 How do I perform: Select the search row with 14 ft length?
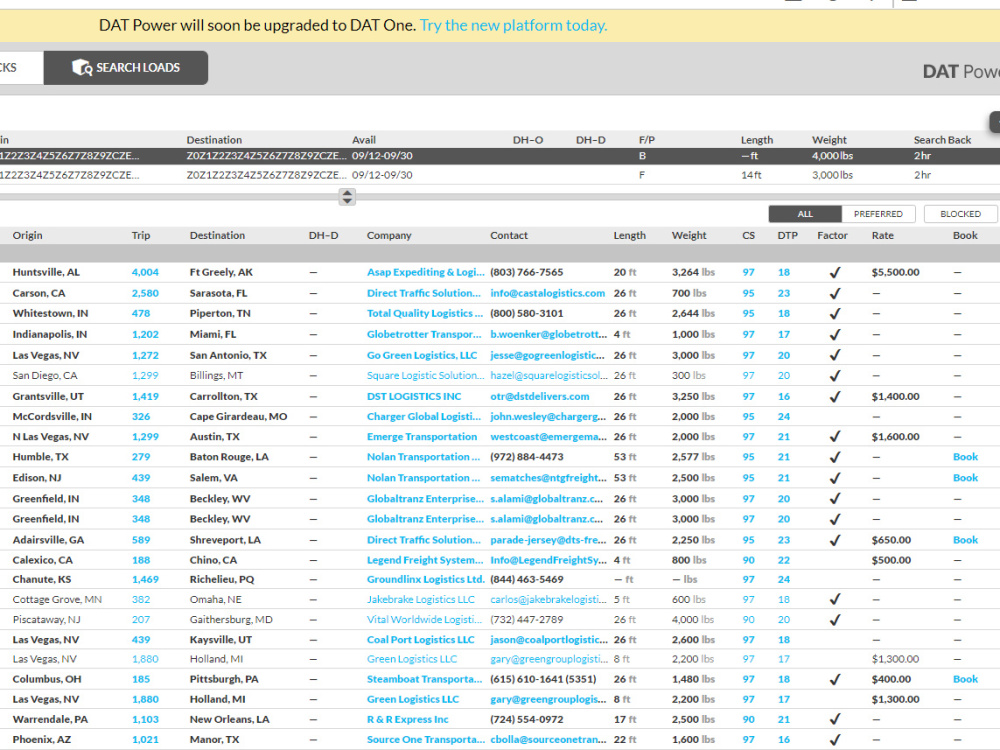point(500,175)
